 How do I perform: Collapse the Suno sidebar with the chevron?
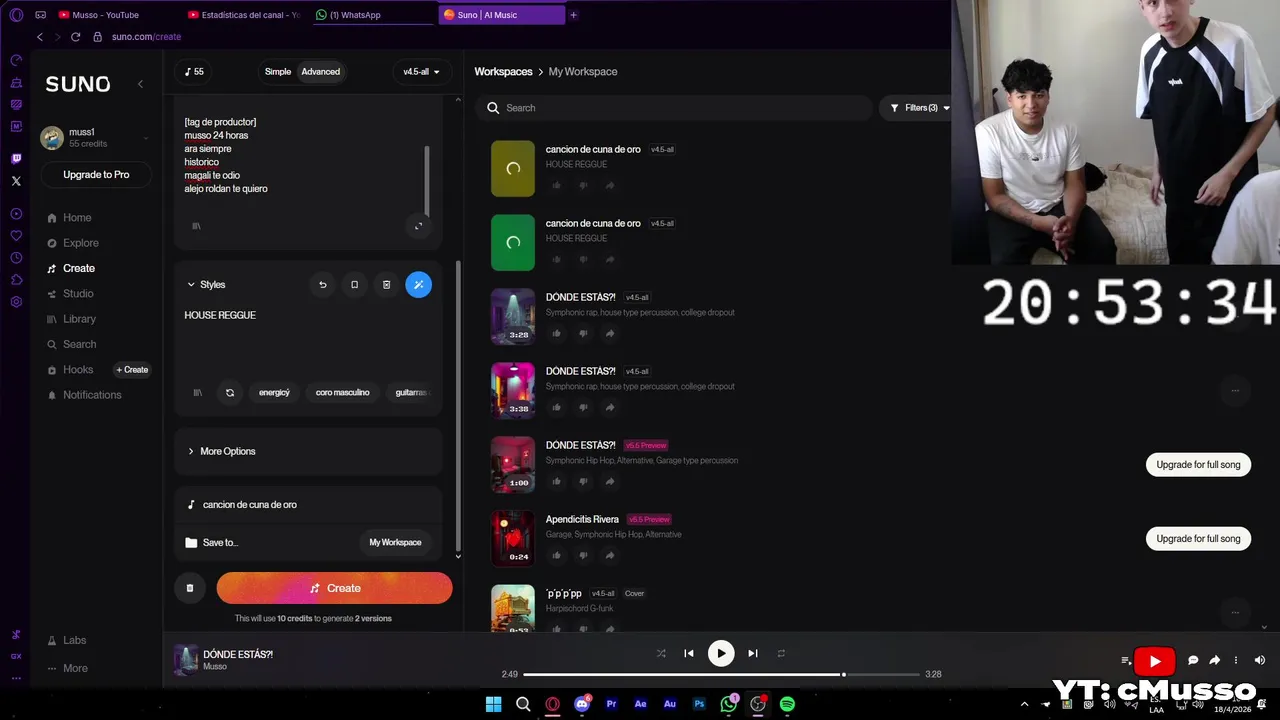point(140,84)
